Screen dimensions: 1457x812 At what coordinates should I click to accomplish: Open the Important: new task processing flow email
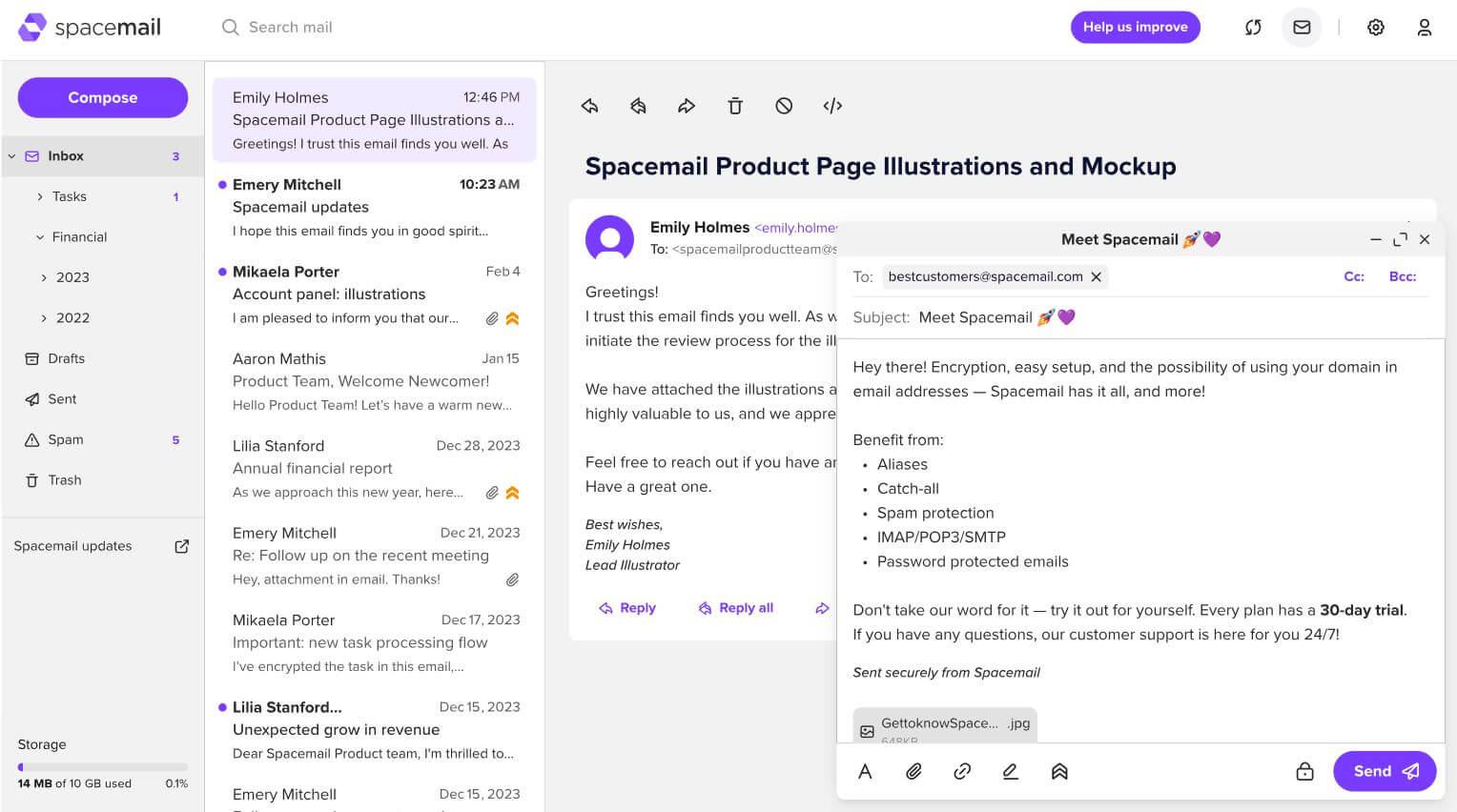375,643
